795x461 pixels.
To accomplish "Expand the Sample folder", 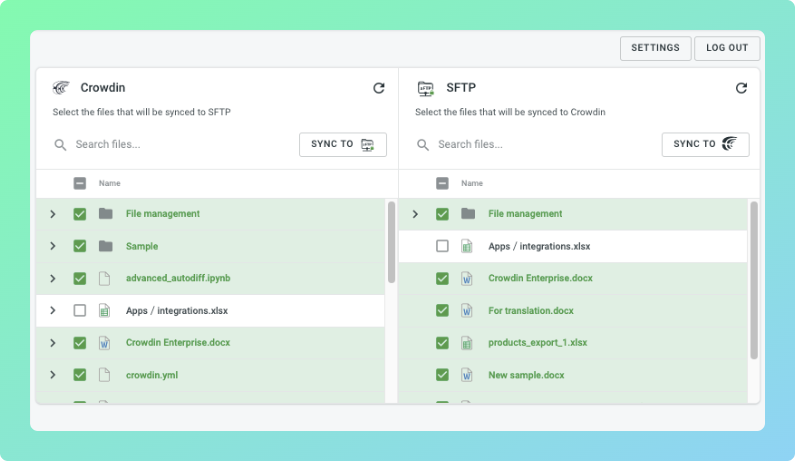I will point(53,246).
